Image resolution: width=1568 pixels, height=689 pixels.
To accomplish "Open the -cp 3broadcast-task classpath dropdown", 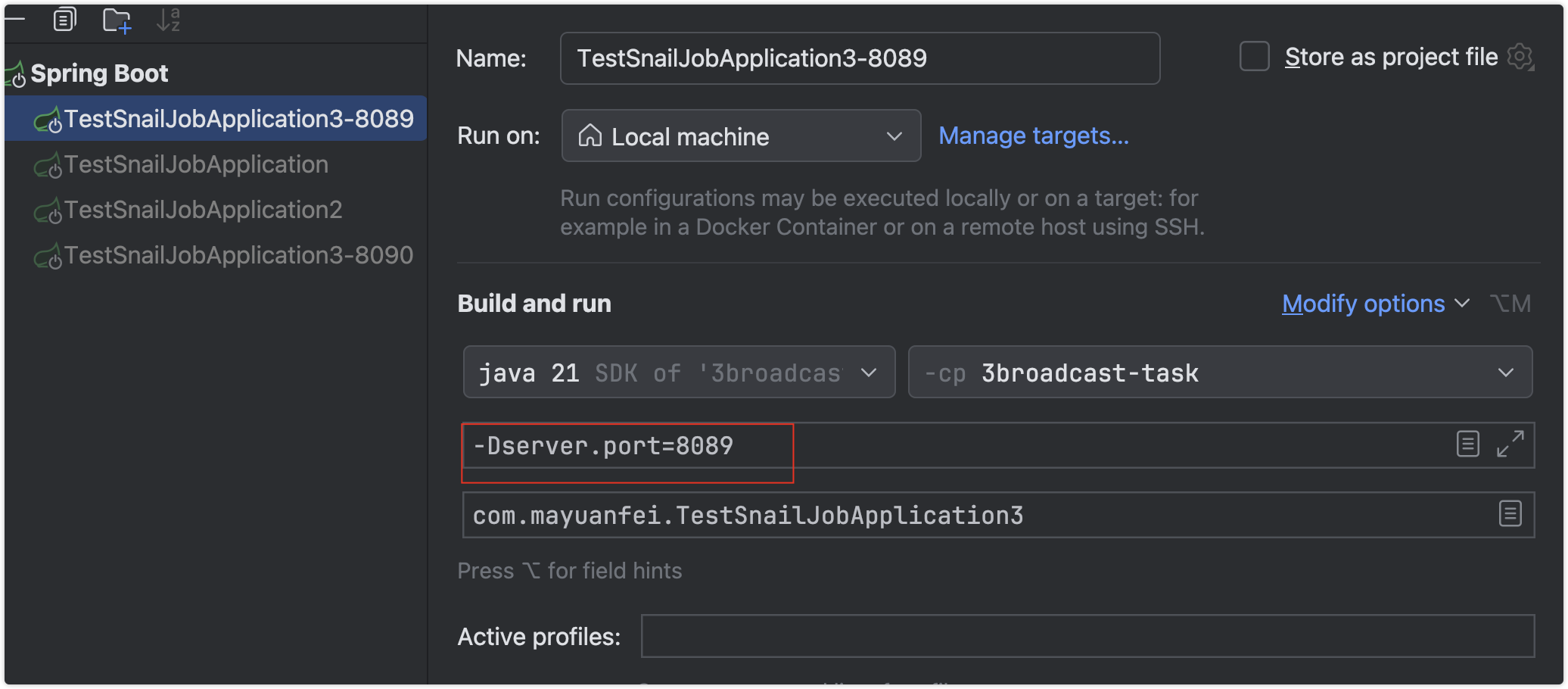I will click(1219, 373).
